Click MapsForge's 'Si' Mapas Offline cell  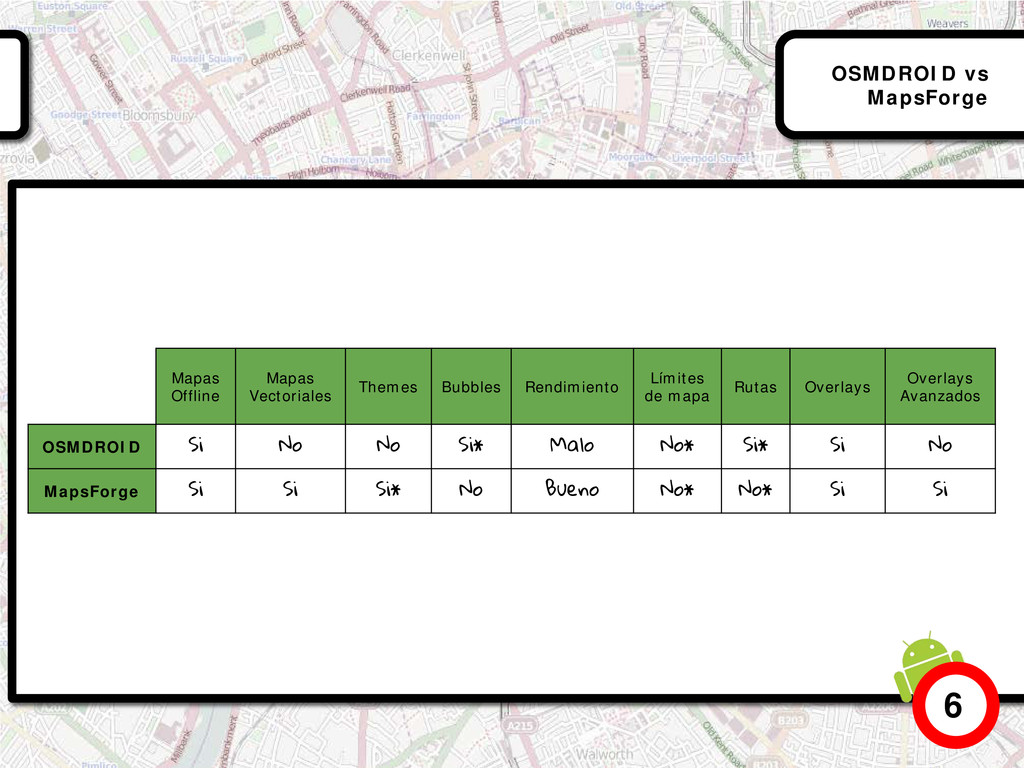195,490
